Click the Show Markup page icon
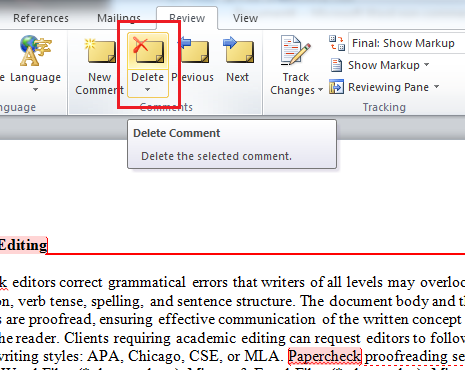This screenshot has width=465, height=370. click(x=336, y=65)
